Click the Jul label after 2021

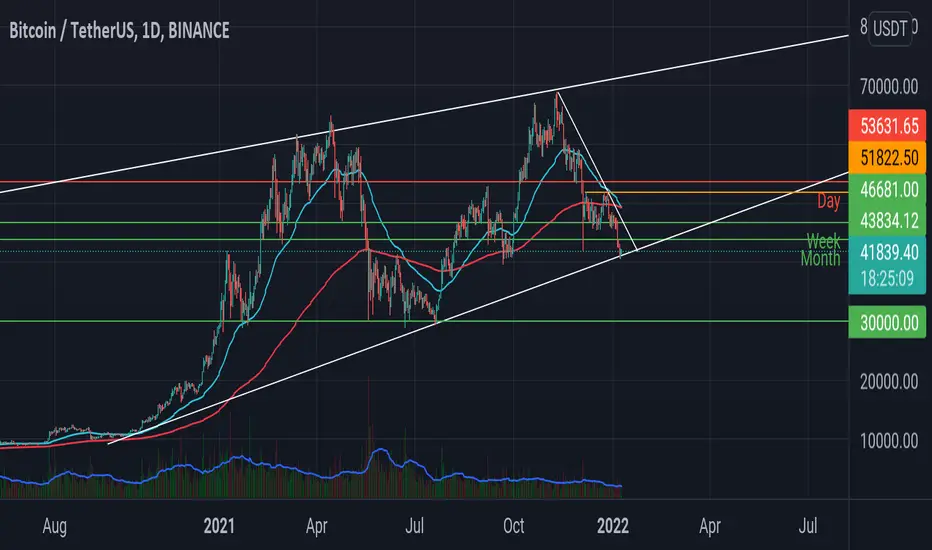coord(414,526)
